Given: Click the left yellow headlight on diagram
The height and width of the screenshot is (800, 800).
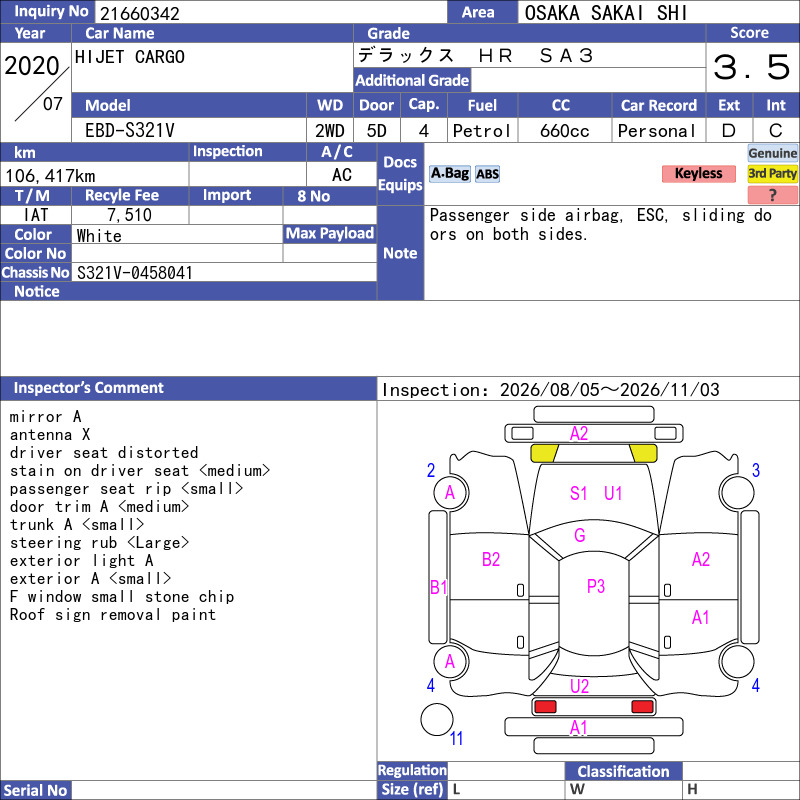Looking at the screenshot, I should point(544,453).
